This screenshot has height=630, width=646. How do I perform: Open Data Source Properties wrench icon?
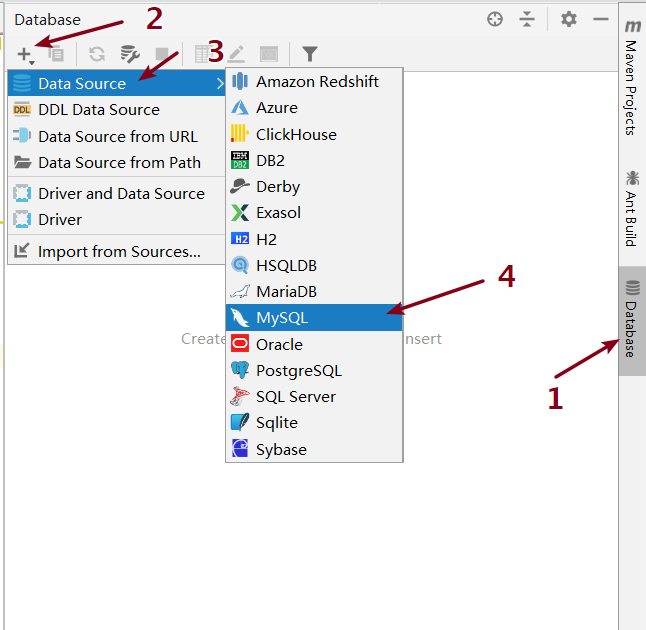pos(130,54)
